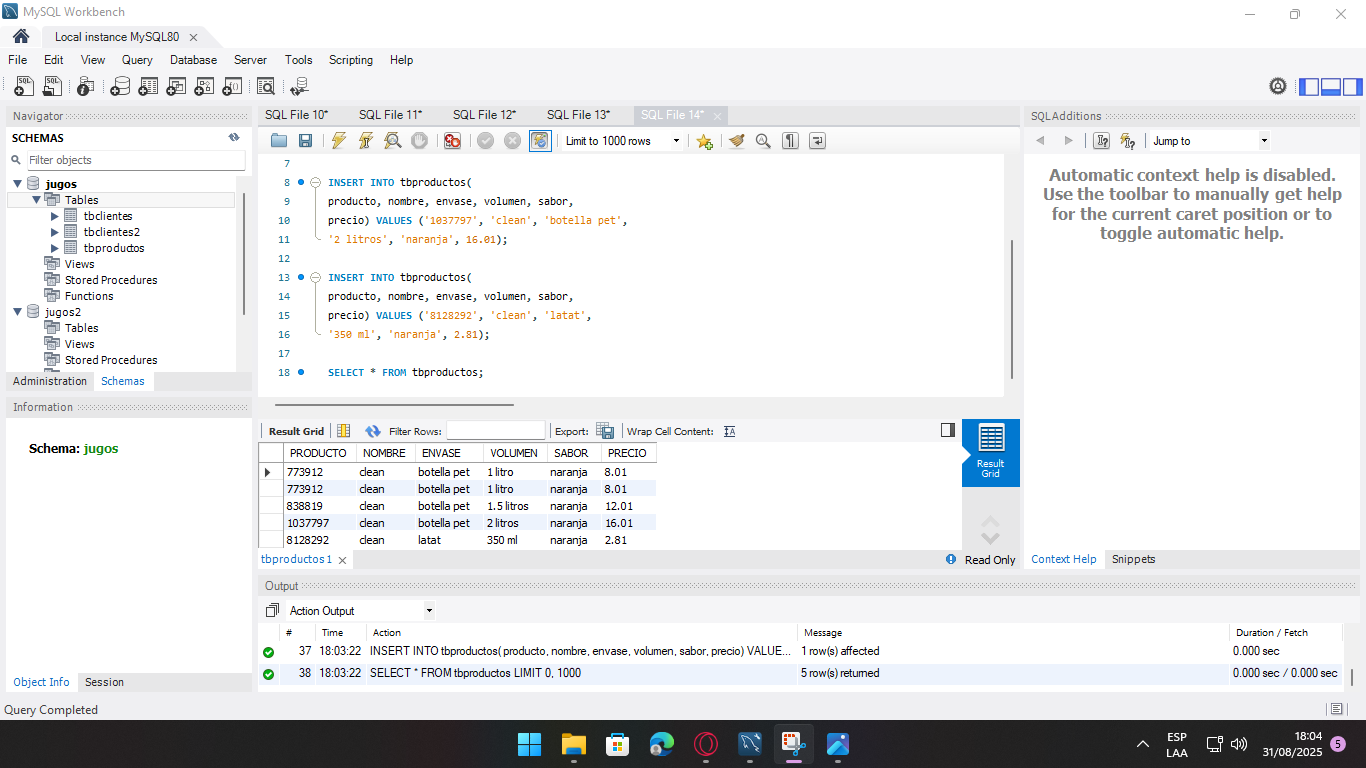Collapse the jugos schema node

tap(17, 184)
